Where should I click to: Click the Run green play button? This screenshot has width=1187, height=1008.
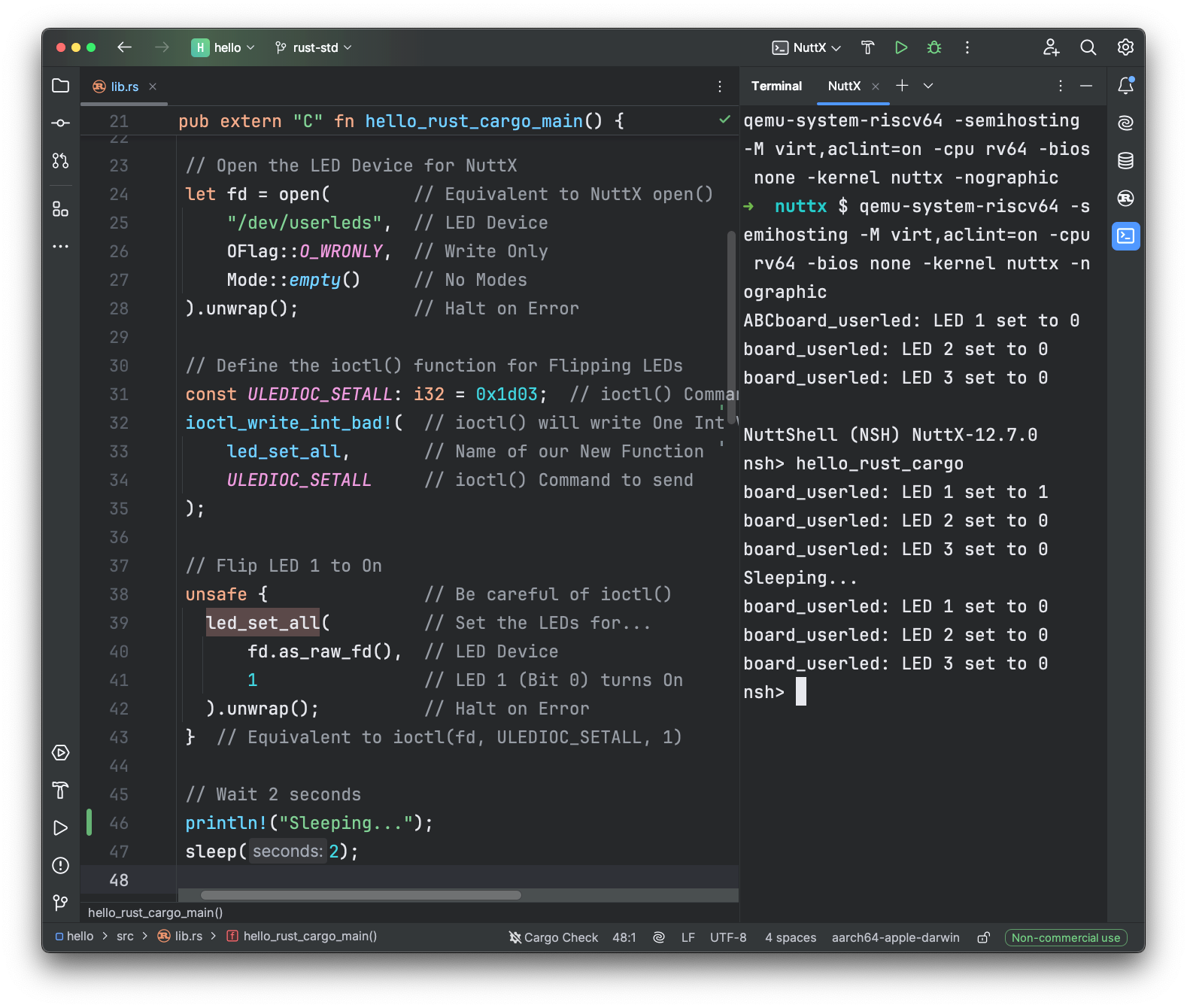[x=900, y=47]
